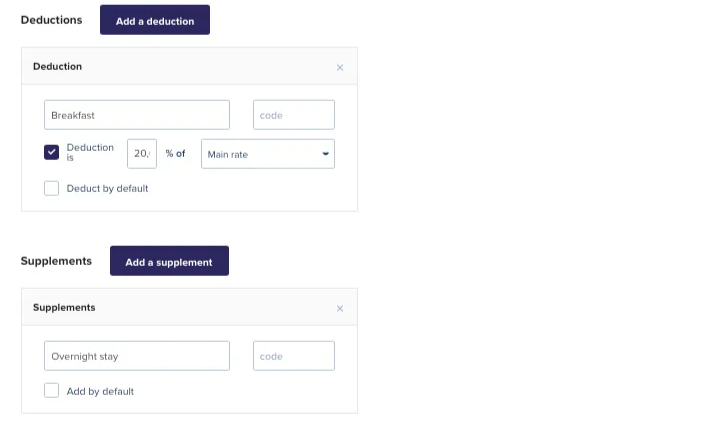Click the Supplements panel header title
Screen dimensions: 715x436
coord(64,308)
